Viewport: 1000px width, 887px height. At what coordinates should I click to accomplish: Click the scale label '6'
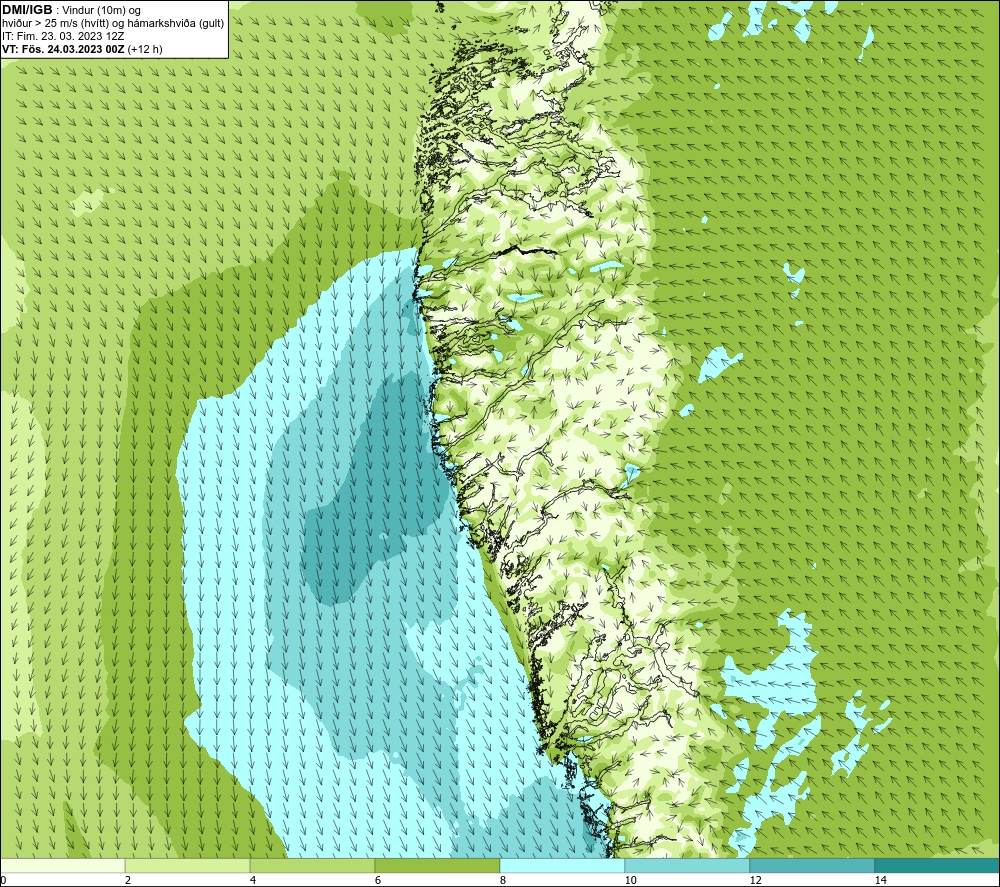click(x=378, y=881)
